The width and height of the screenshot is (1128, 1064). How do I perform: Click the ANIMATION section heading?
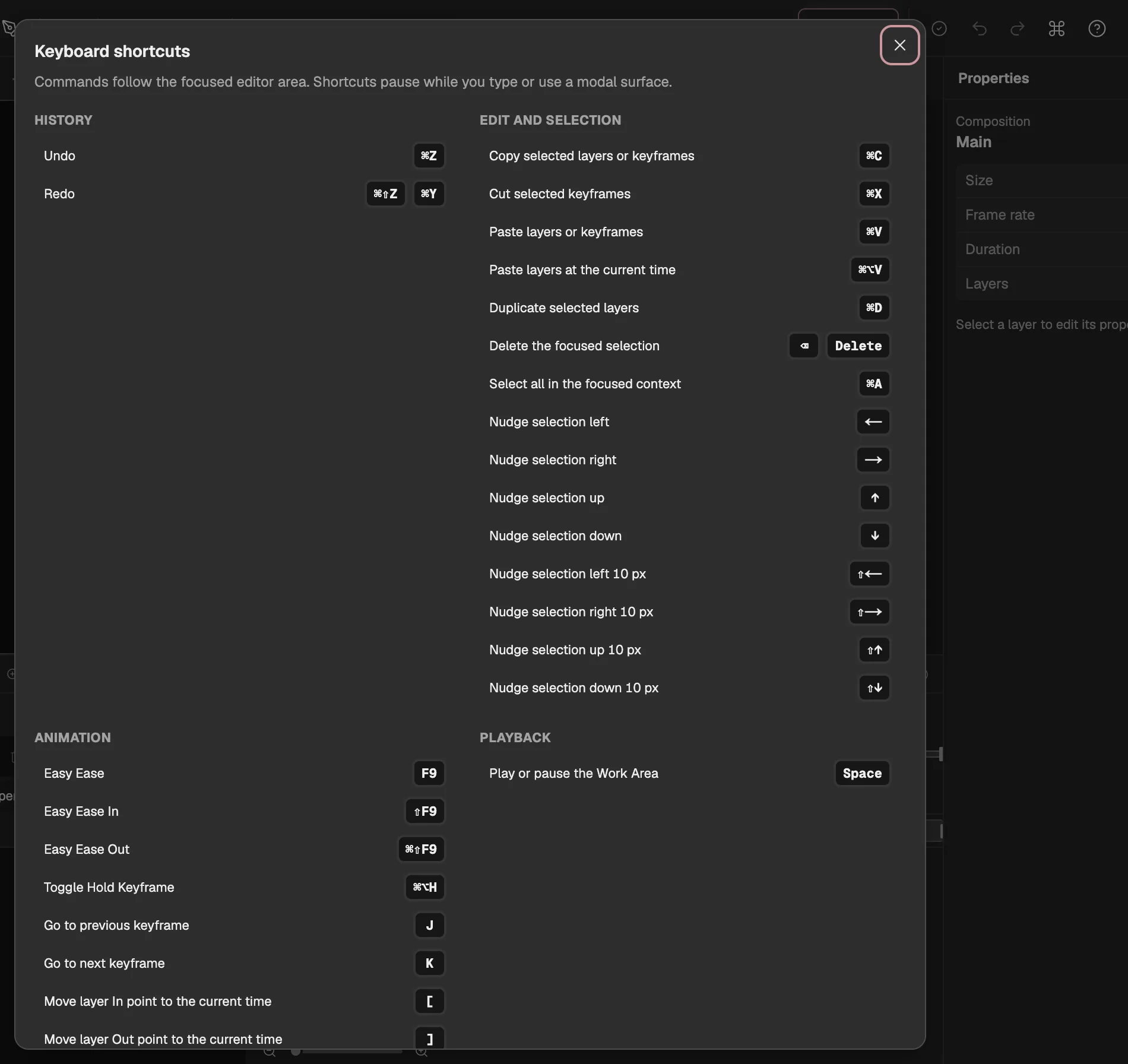pos(72,737)
